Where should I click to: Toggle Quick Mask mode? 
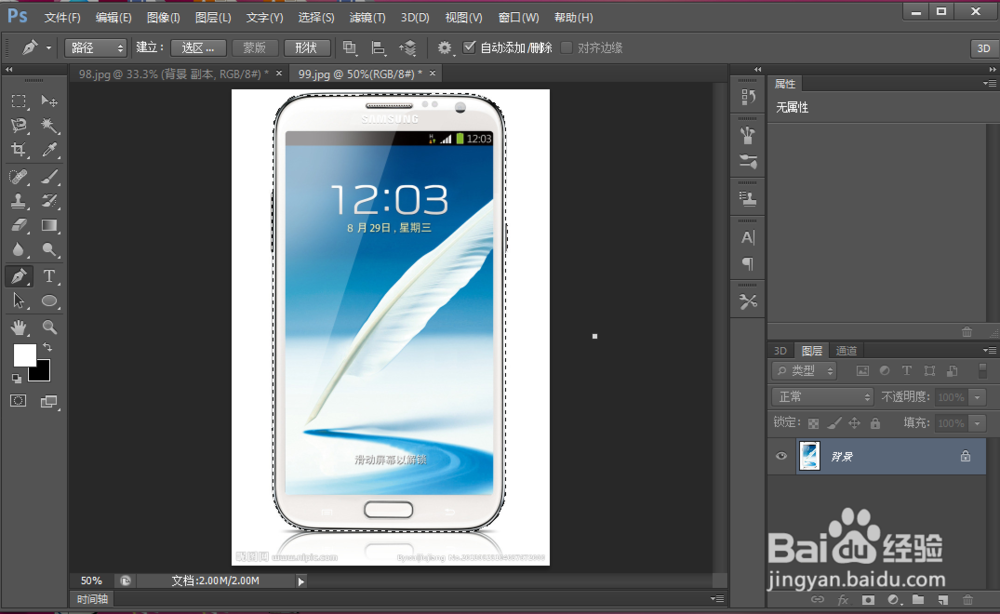tap(18, 401)
